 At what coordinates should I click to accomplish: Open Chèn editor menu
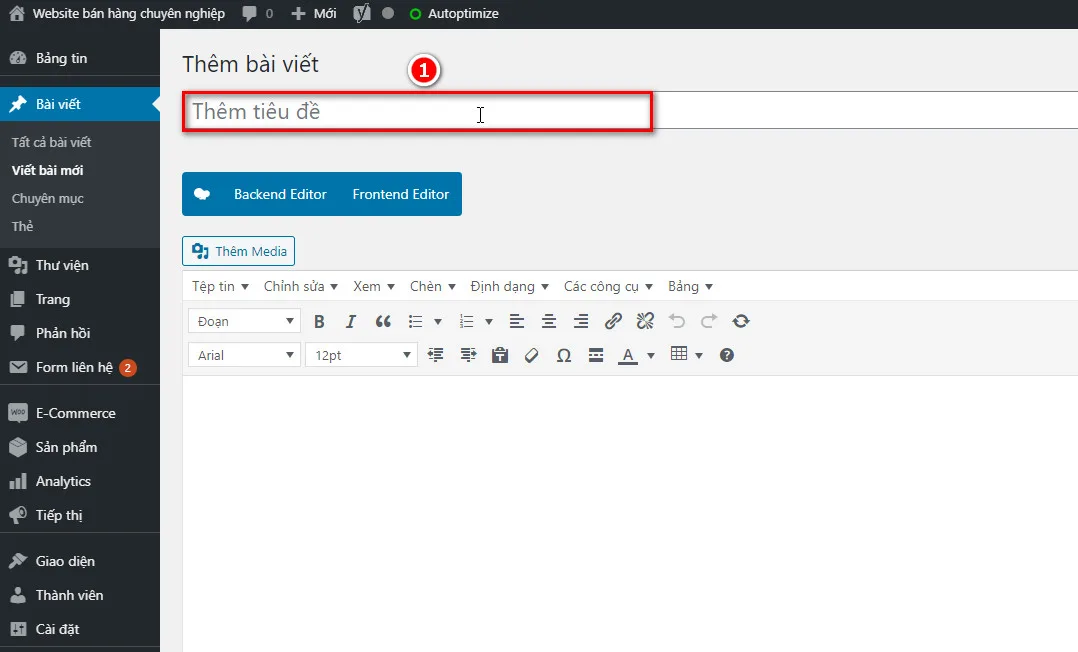point(432,286)
